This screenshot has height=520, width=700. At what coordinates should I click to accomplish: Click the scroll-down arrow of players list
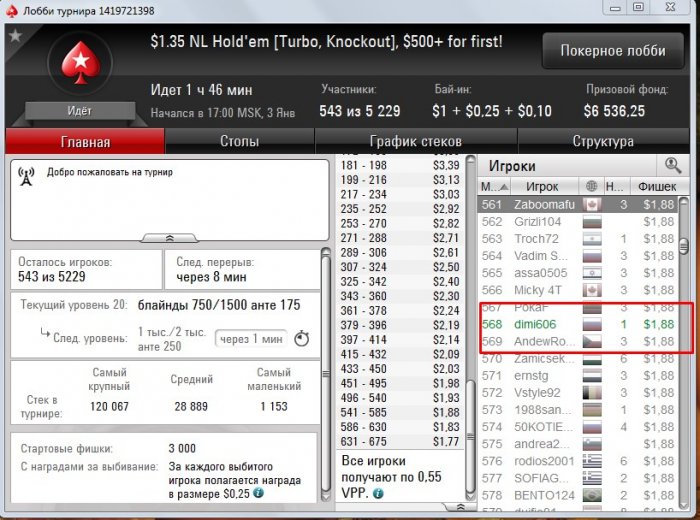pyautogui.click(x=683, y=504)
